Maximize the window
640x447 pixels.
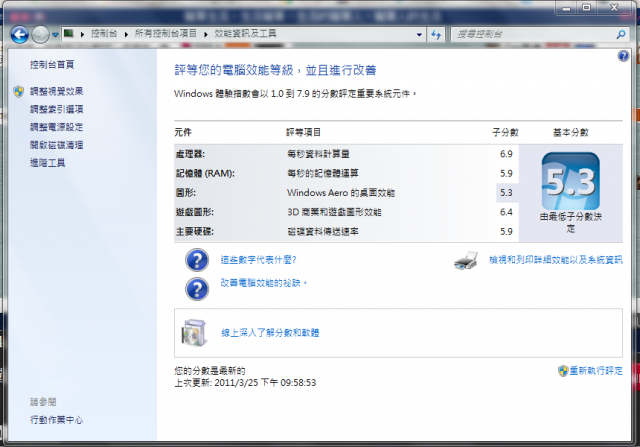click(587, 8)
